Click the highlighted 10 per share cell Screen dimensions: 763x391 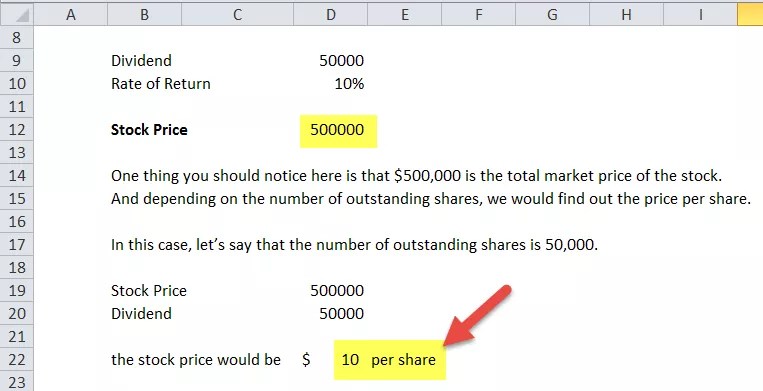pyautogui.click(x=389, y=360)
